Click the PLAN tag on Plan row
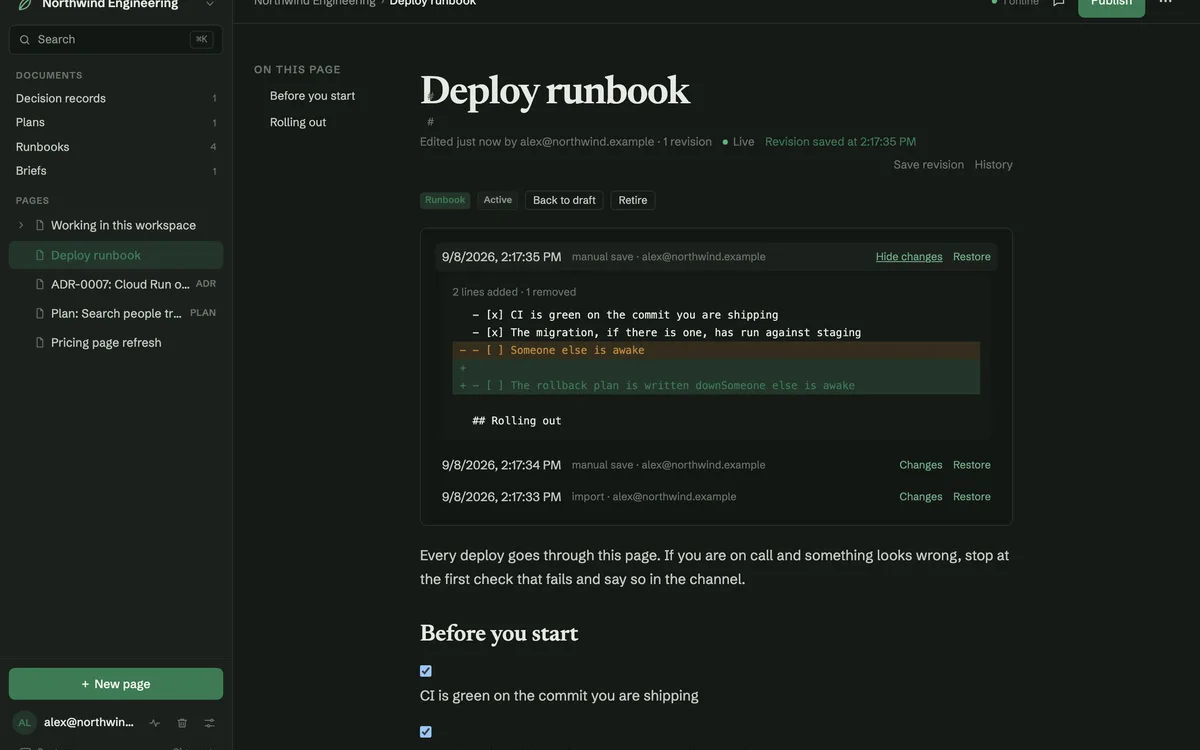This screenshot has height=750, width=1200. 203,313
